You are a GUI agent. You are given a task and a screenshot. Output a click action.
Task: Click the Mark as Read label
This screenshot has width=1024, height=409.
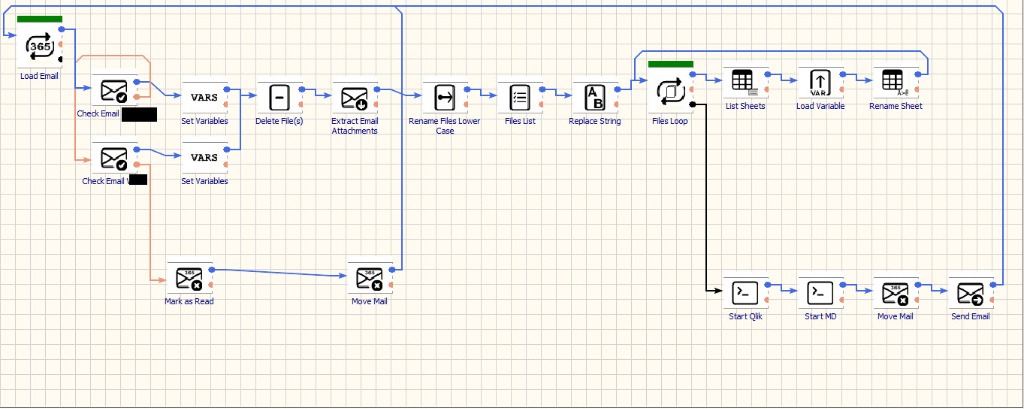189,301
